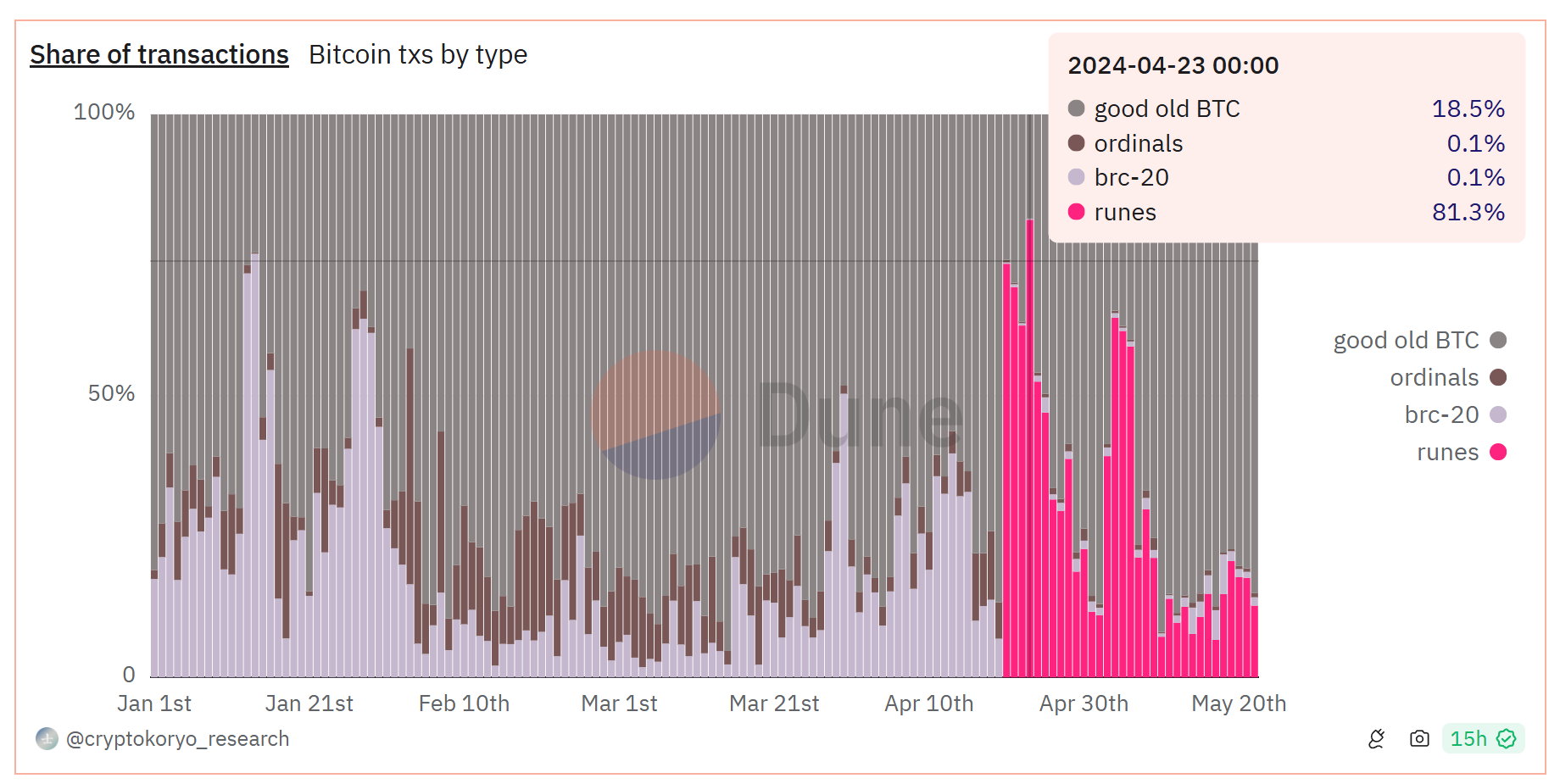1560x784 pixels.
Task: Click the plug-shaped API icon
Action: [1376, 739]
